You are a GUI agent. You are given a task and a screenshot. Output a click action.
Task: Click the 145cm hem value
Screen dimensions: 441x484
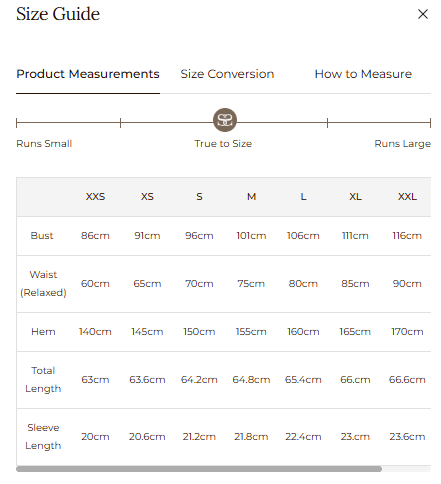point(147,332)
